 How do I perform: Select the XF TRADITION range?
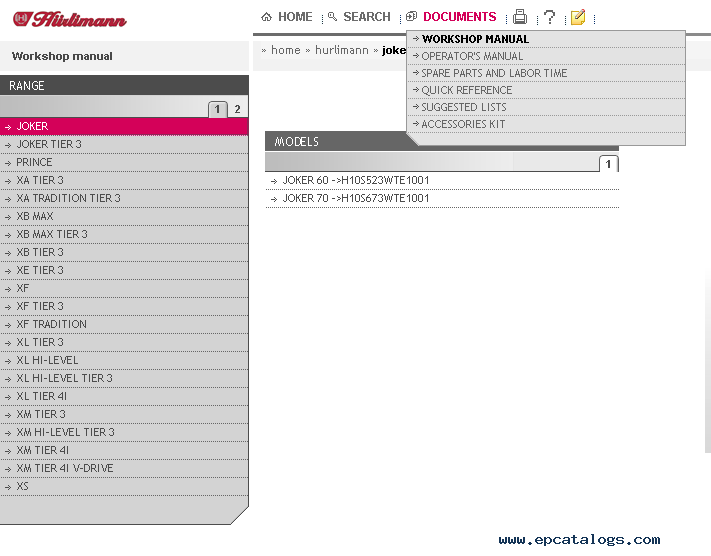[x=124, y=324]
